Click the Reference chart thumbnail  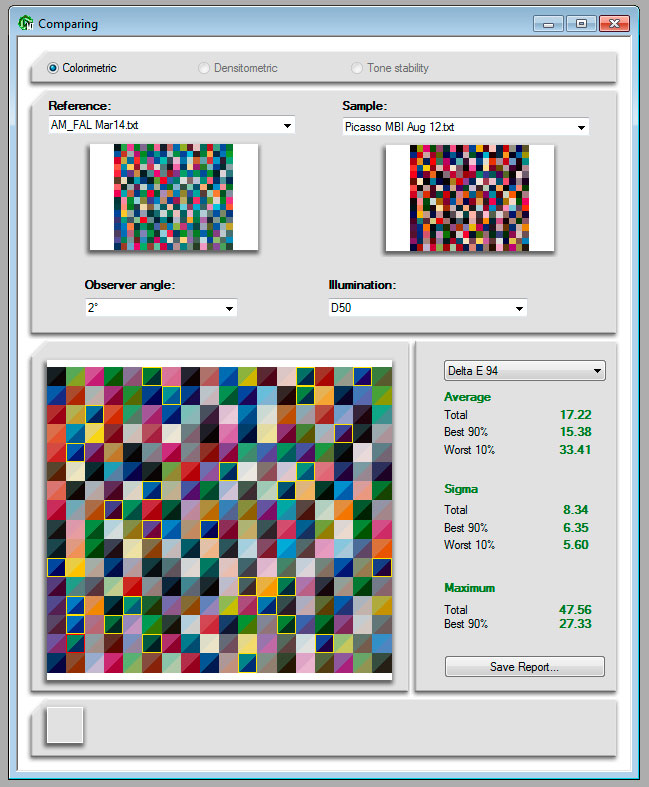173,197
